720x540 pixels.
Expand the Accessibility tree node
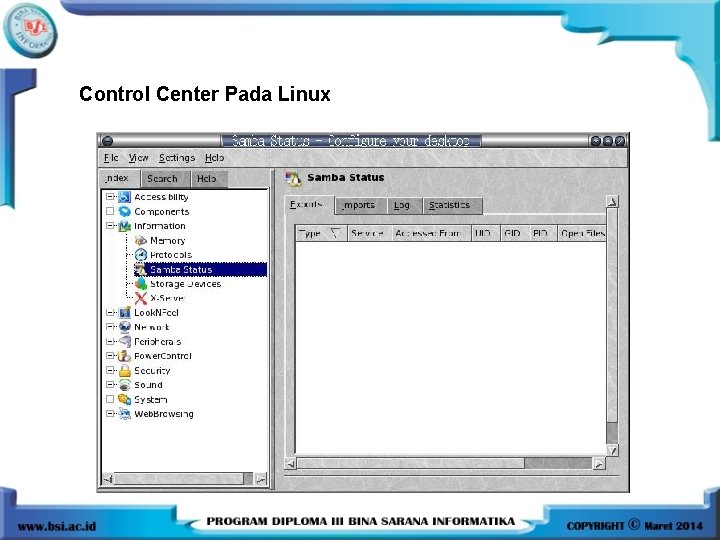pyautogui.click(x=110, y=197)
